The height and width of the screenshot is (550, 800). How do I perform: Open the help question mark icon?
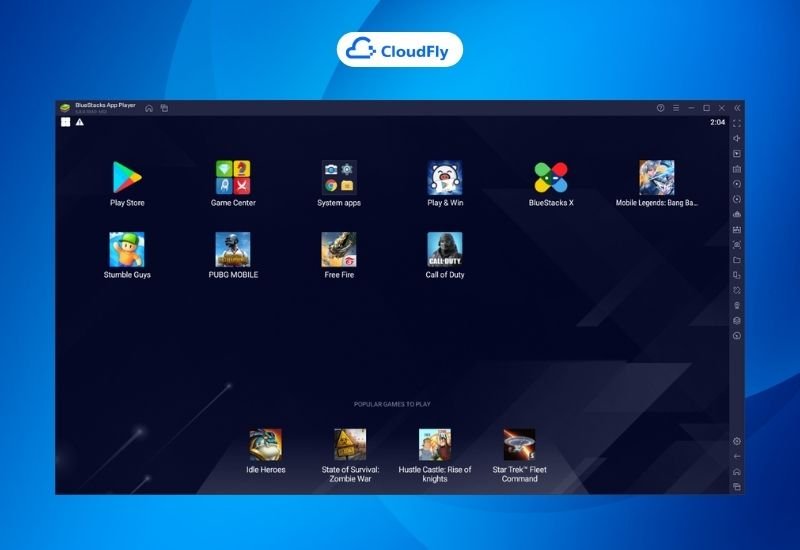(660, 108)
